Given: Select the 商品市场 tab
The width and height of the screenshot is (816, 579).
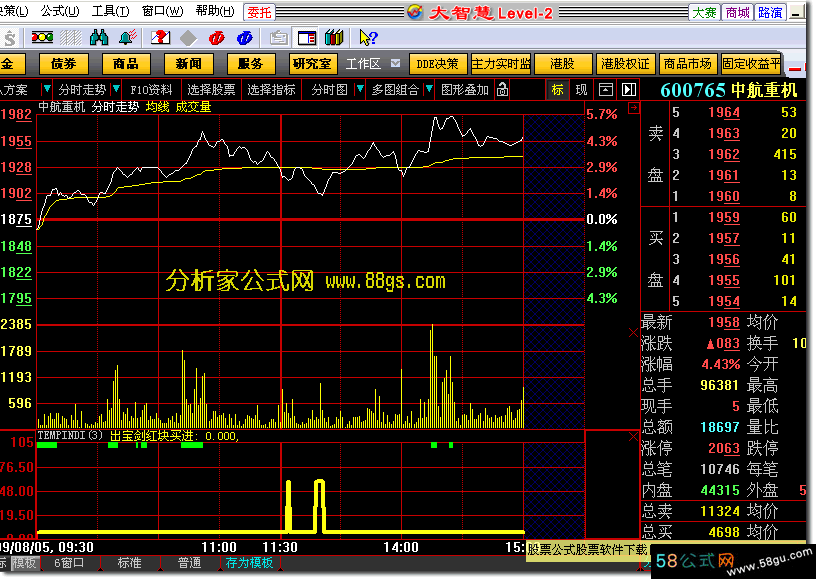Looking at the screenshot, I should point(687,64).
